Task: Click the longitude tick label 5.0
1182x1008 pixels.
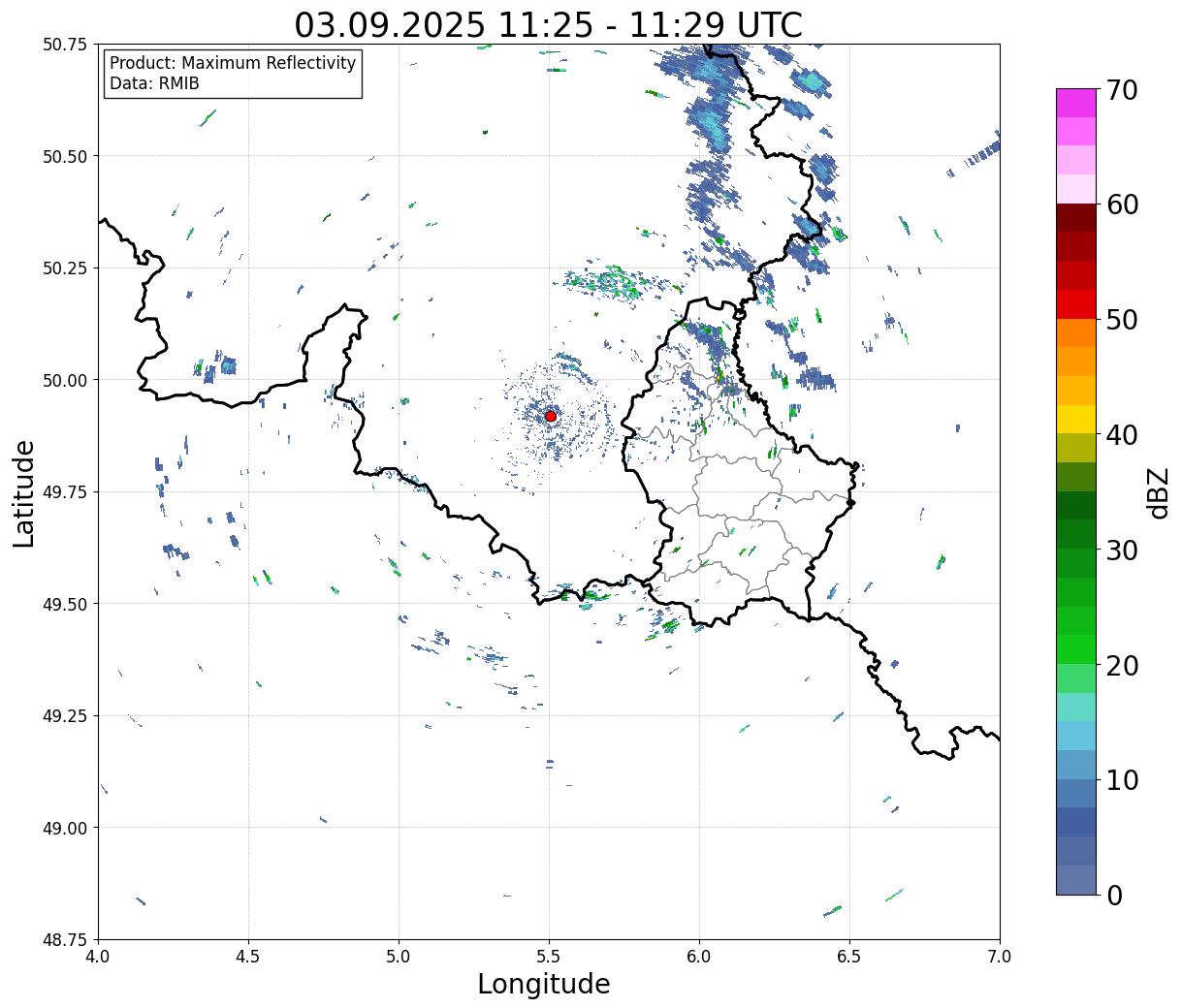Action: click(x=399, y=957)
